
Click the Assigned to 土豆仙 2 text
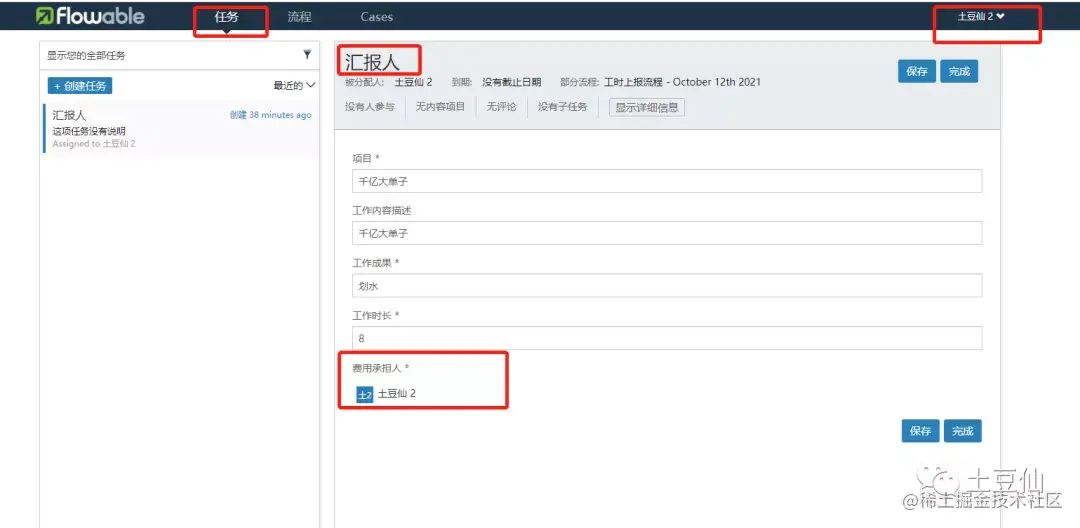tap(94, 144)
